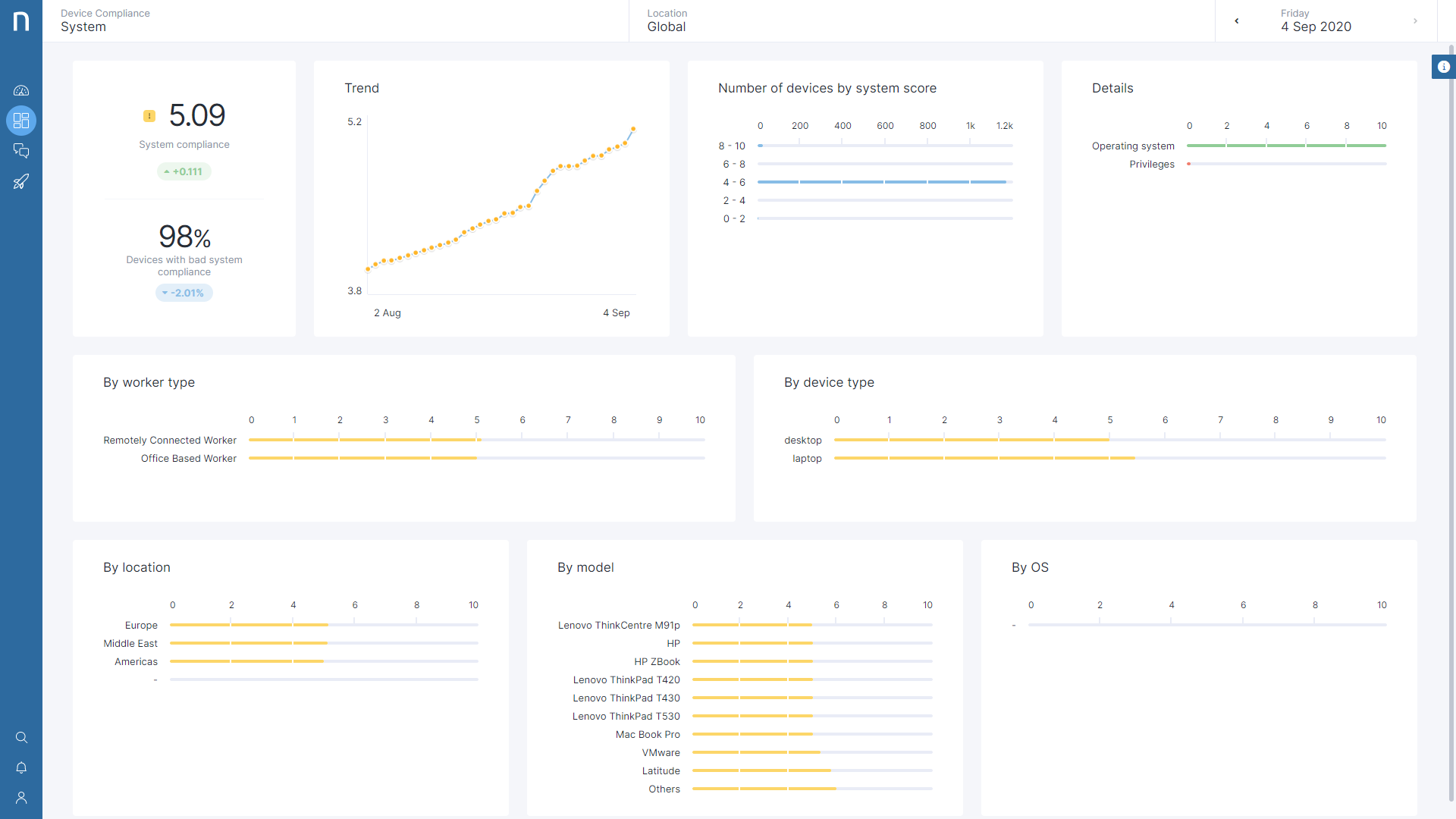Open the chat bubbles engage icon
This screenshot has height=819, width=1456.
point(21,151)
